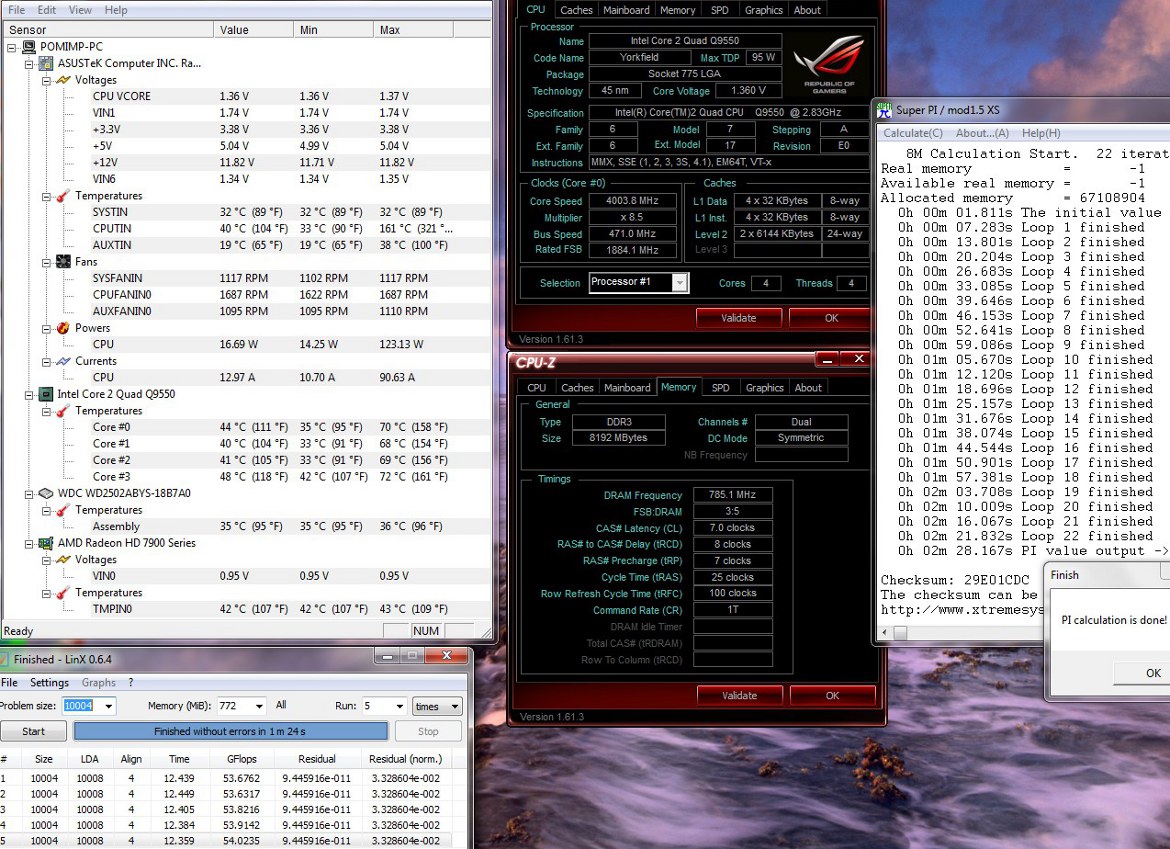Collapse the Intel Core 2 Quad Q9550 node
Image resolution: width=1170 pixels, height=849 pixels.
coord(30,394)
